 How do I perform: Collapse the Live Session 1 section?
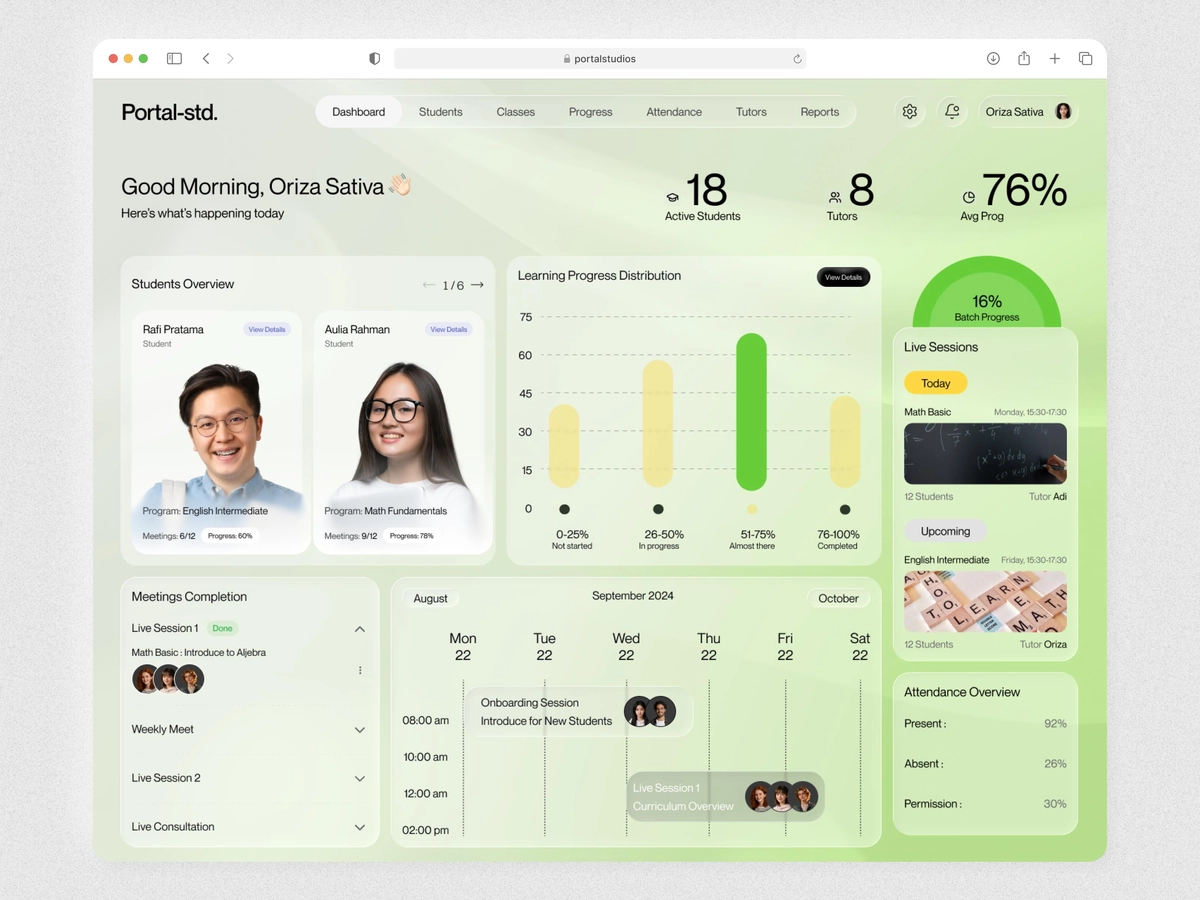tap(360, 629)
